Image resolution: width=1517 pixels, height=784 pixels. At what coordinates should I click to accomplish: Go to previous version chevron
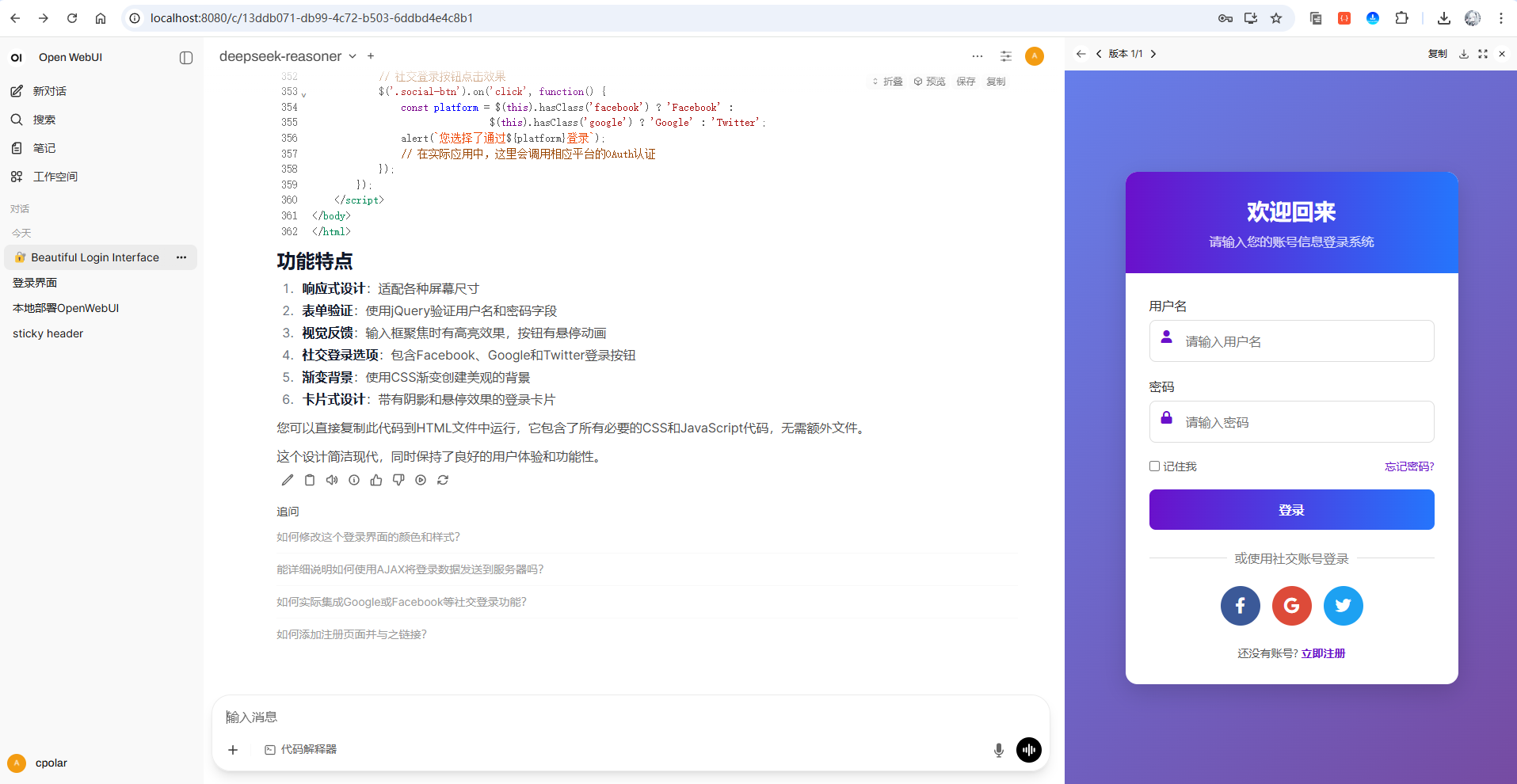(1099, 54)
